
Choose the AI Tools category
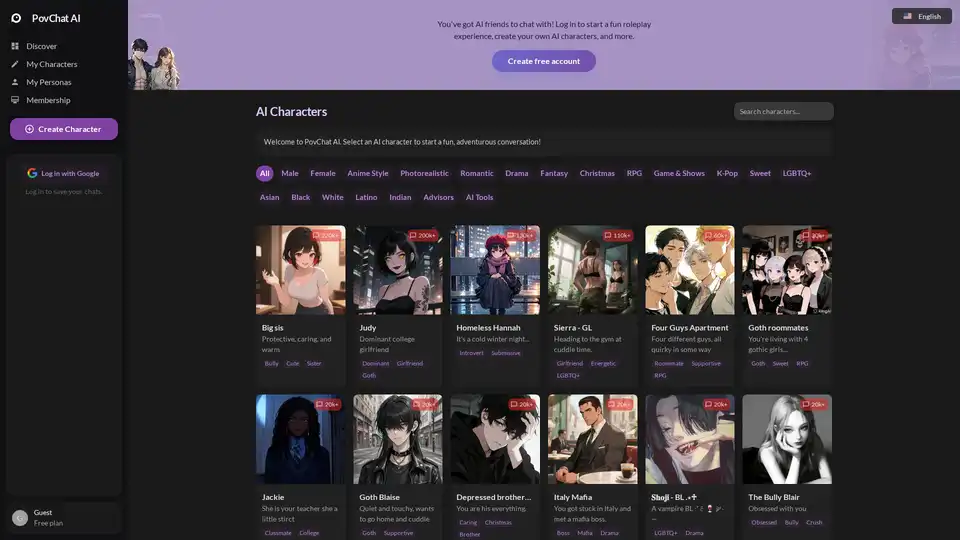coord(479,197)
